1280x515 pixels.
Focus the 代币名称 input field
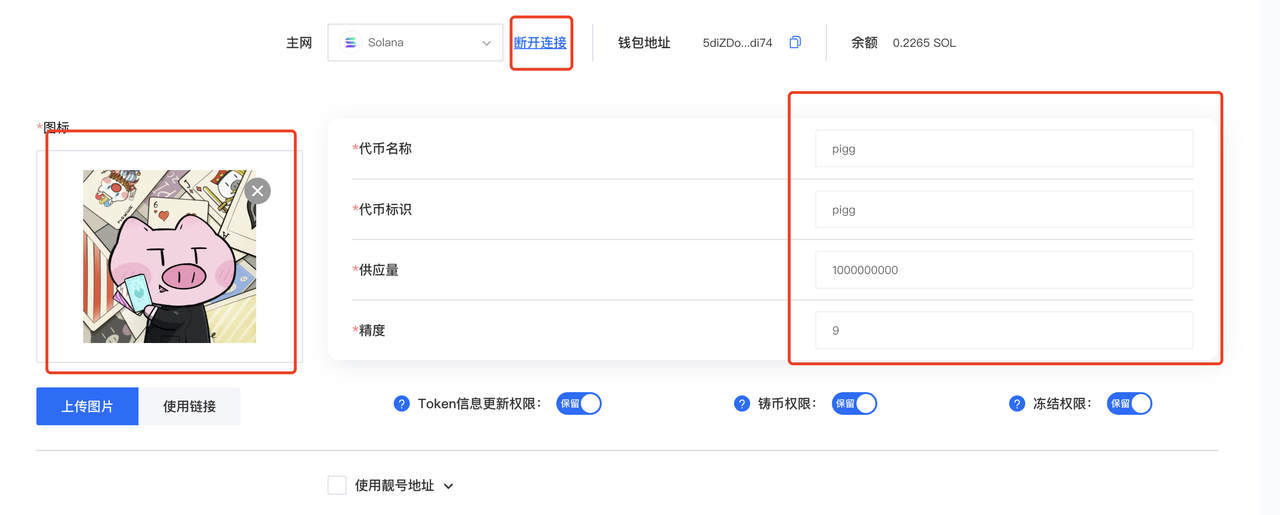(x=1004, y=149)
